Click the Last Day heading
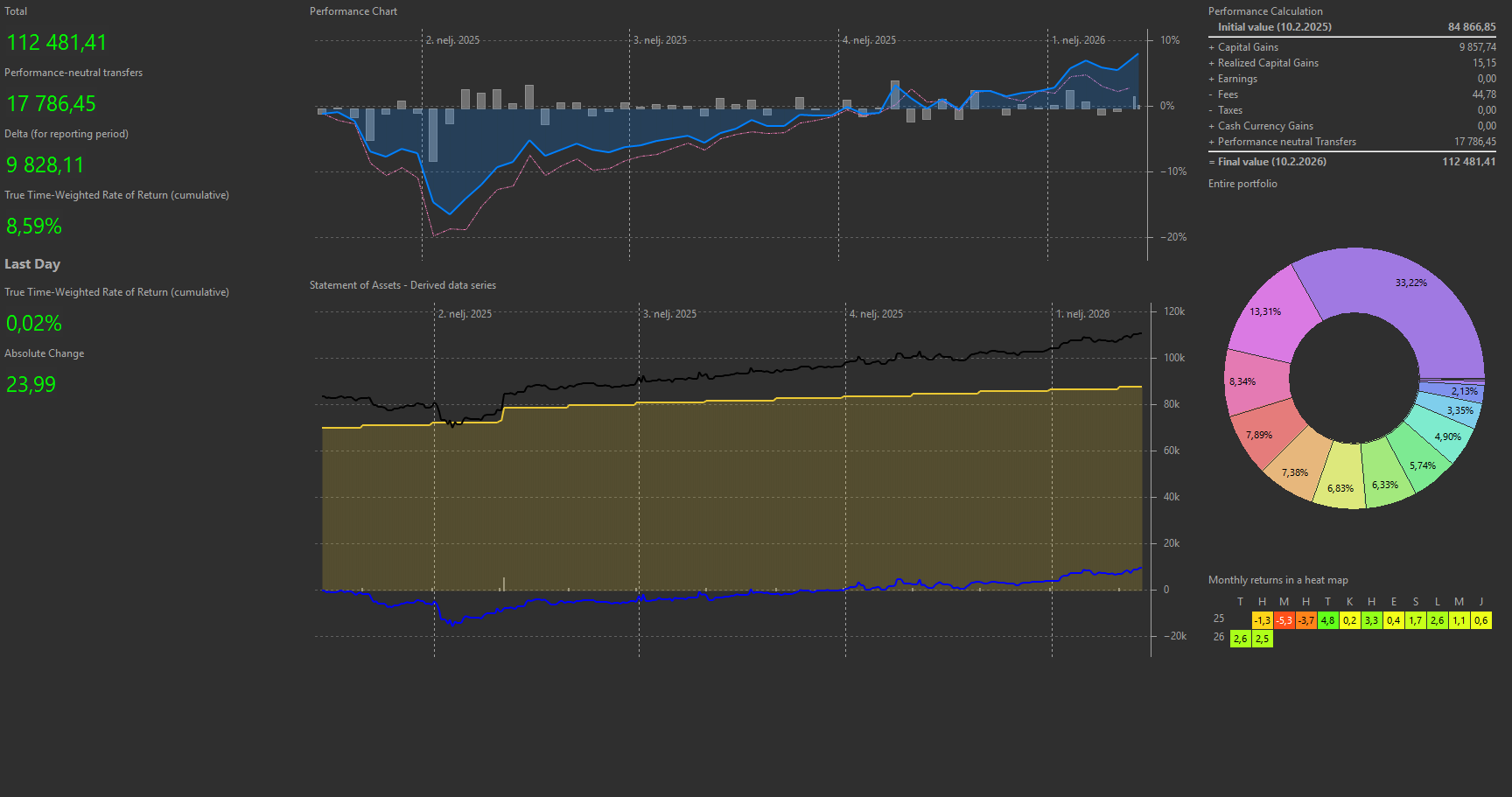The image size is (1512, 797). pyautogui.click(x=32, y=264)
